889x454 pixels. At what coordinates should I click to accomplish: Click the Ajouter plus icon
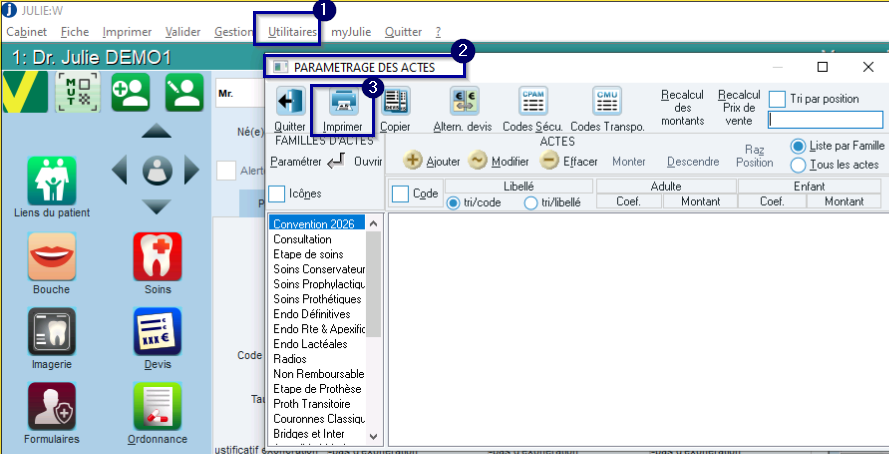413,161
